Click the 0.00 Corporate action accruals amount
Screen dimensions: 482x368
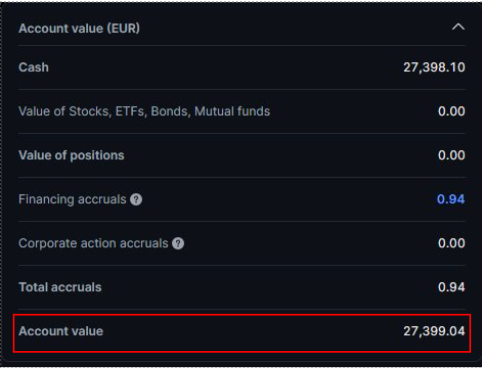(451, 243)
